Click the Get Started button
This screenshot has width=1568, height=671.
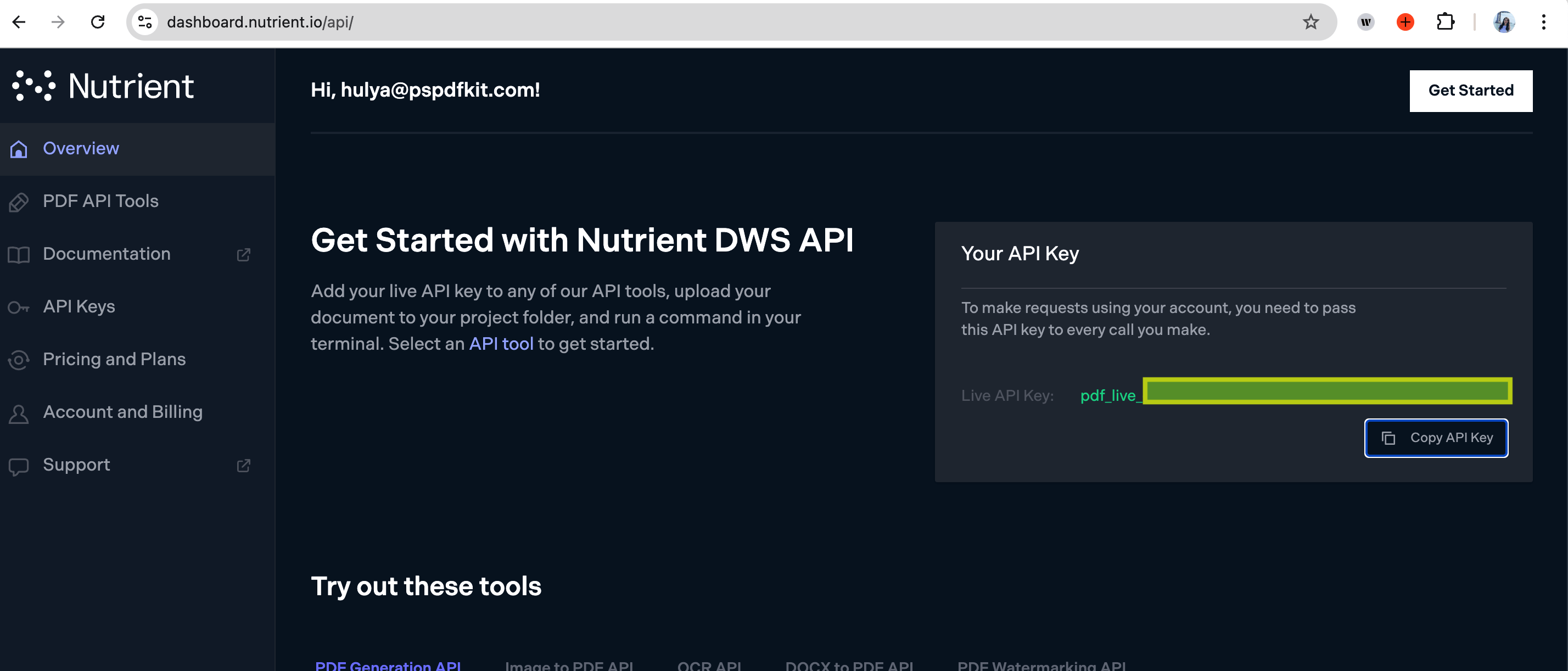tap(1471, 90)
